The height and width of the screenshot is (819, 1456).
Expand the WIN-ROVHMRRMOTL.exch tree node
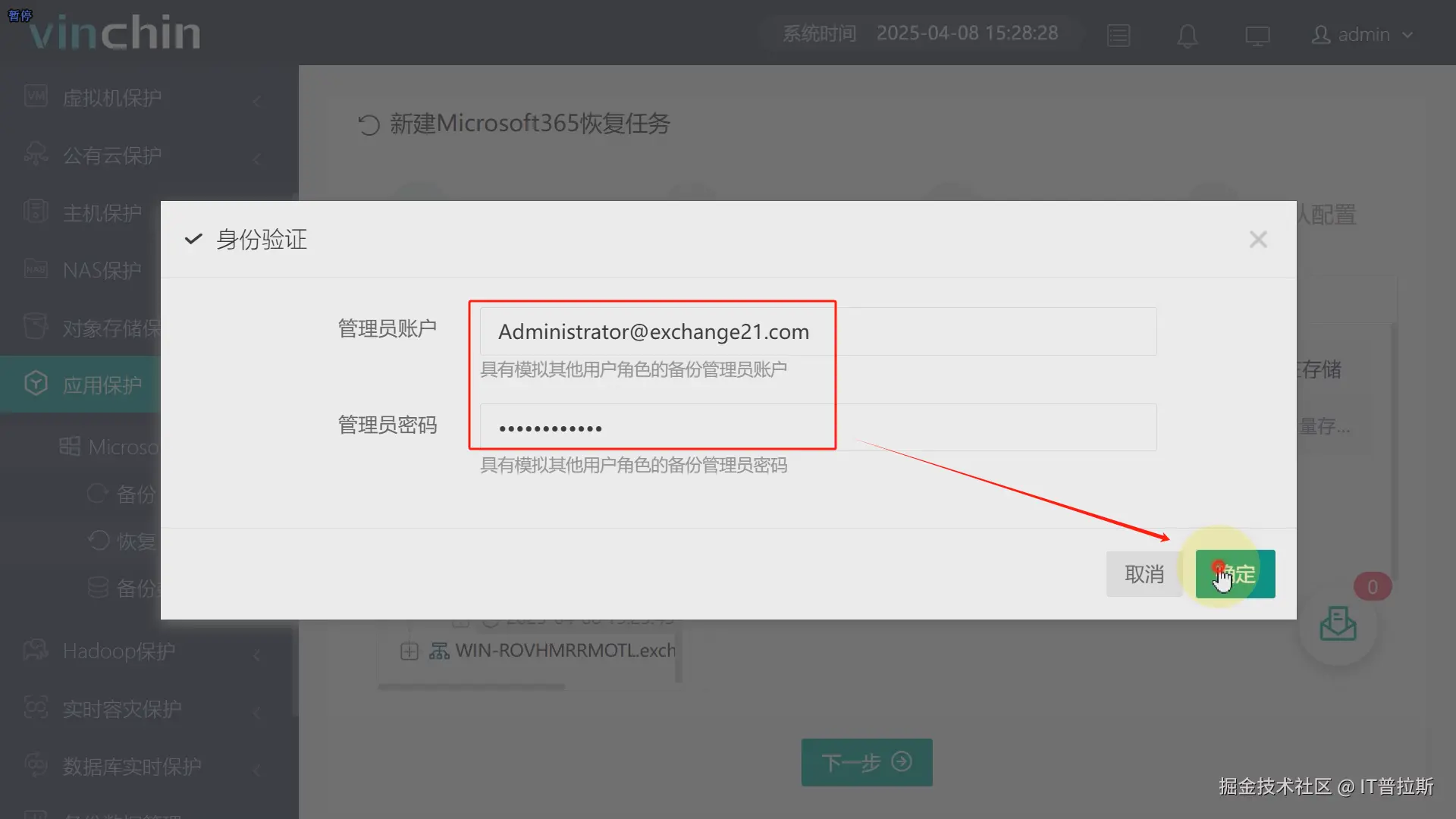click(x=409, y=651)
